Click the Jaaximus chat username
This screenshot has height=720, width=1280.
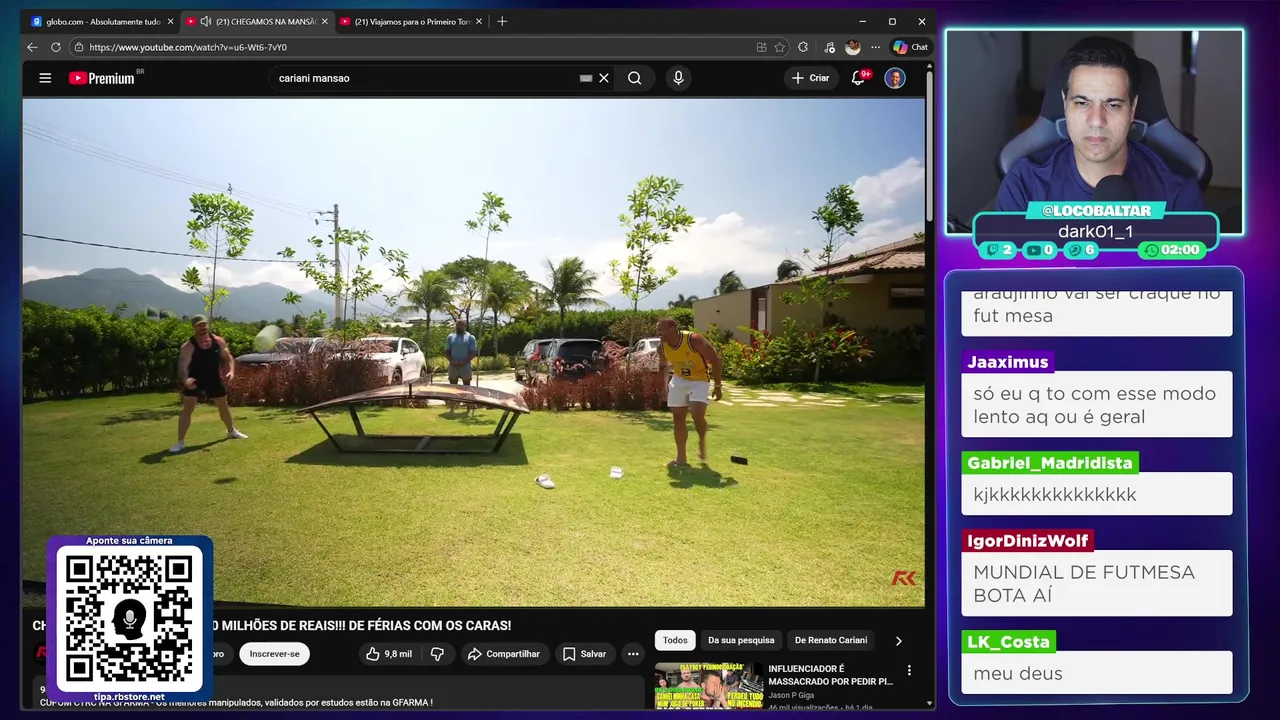click(x=1008, y=362)
